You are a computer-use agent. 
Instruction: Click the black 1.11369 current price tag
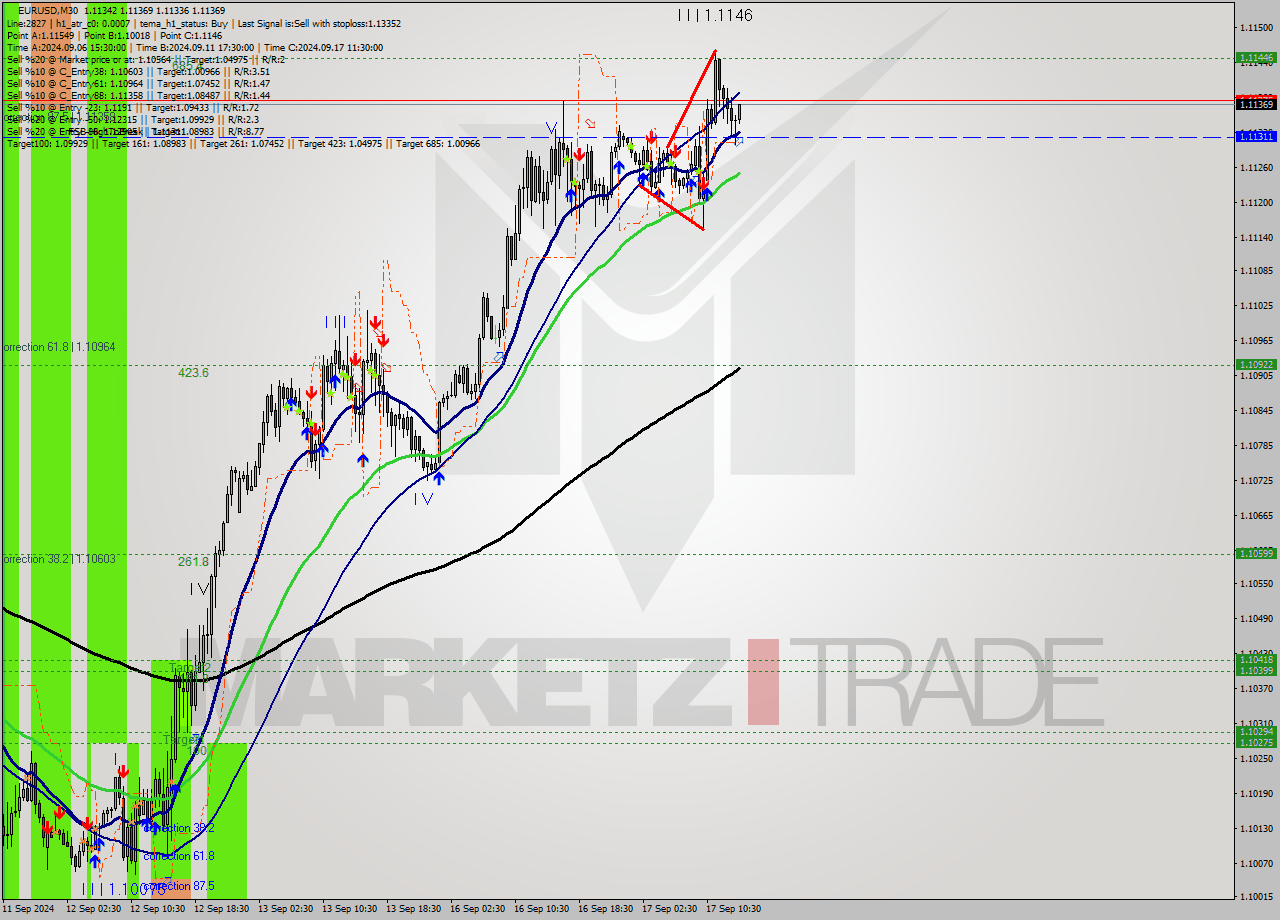point(1255,104)
